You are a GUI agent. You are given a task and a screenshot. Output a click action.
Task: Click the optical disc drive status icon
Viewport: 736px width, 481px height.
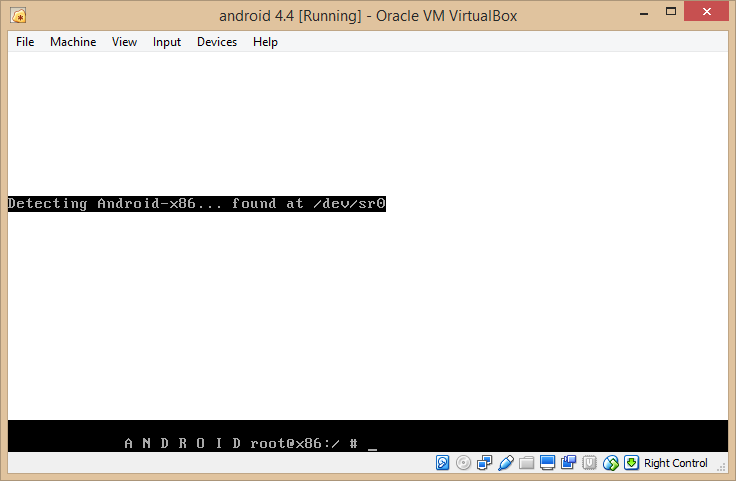[463, 463]
